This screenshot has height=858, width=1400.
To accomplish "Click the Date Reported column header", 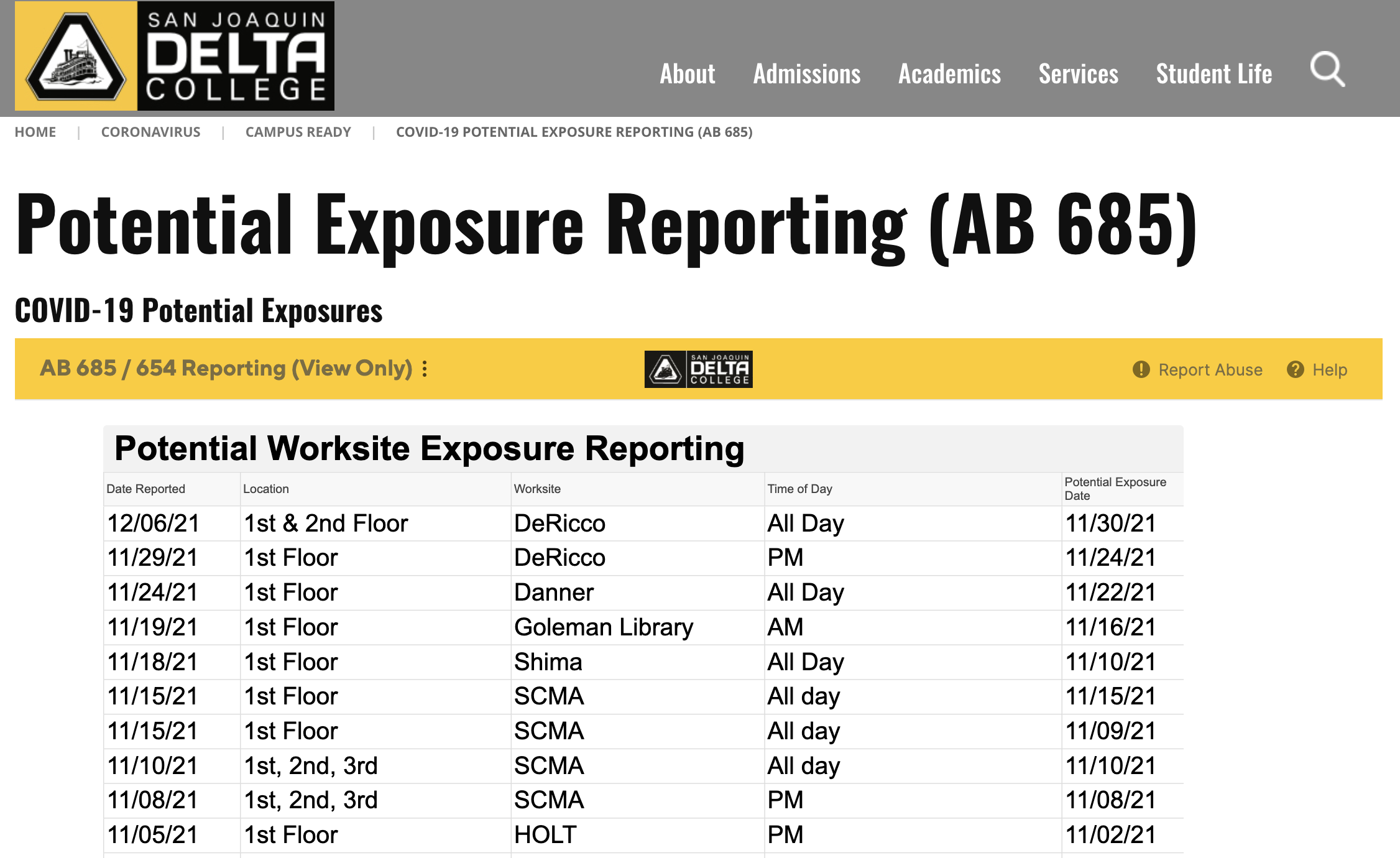I will click(172, 489).
